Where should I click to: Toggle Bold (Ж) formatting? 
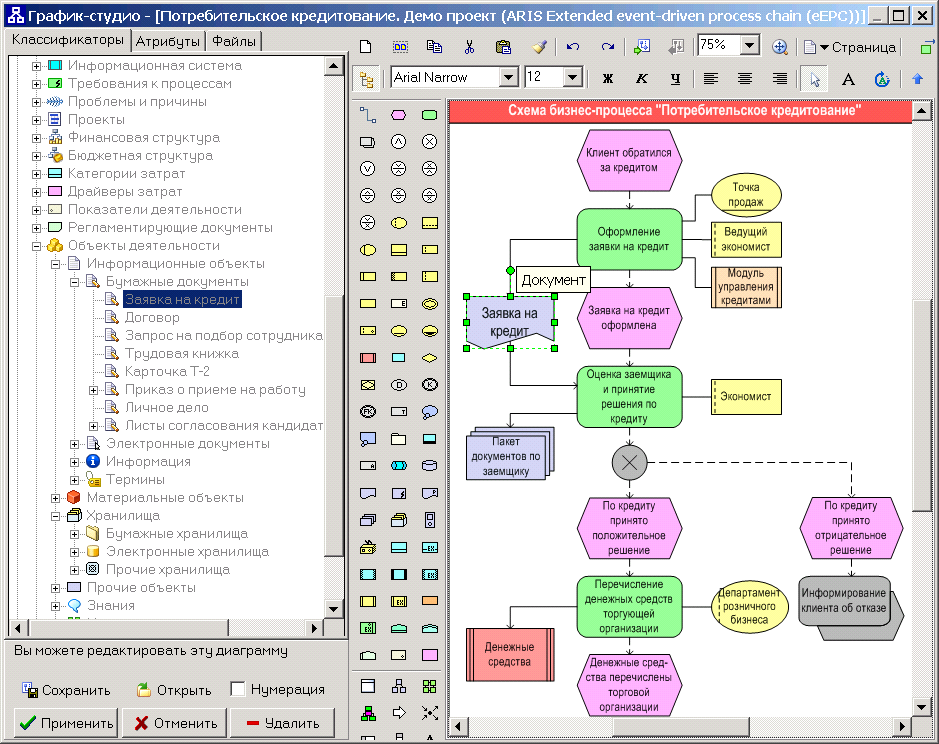(608, 78)
